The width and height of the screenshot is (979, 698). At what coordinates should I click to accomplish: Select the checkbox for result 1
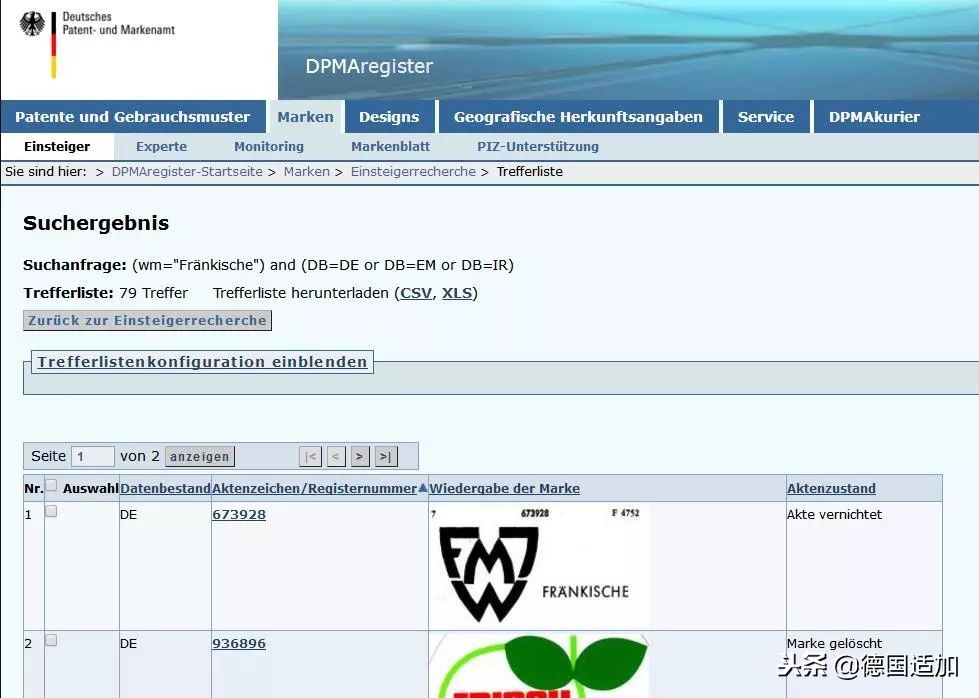pyautogui.click(x=51, y=512)
